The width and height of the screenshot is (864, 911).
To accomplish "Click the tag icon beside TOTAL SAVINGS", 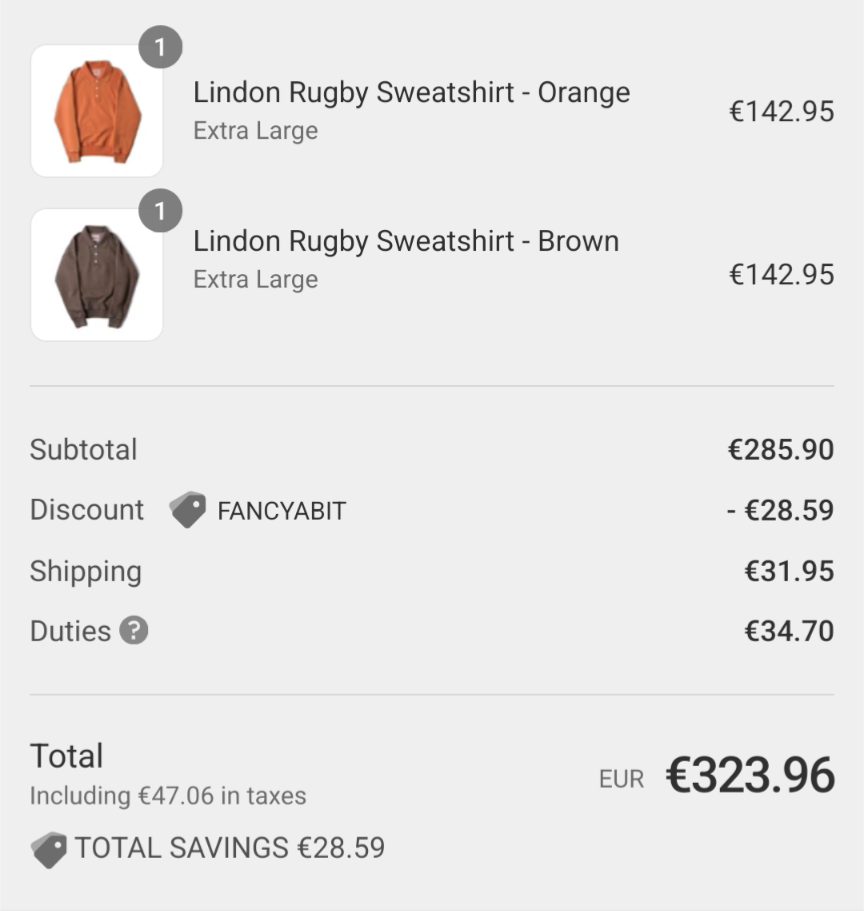I will tap(48, 849).
